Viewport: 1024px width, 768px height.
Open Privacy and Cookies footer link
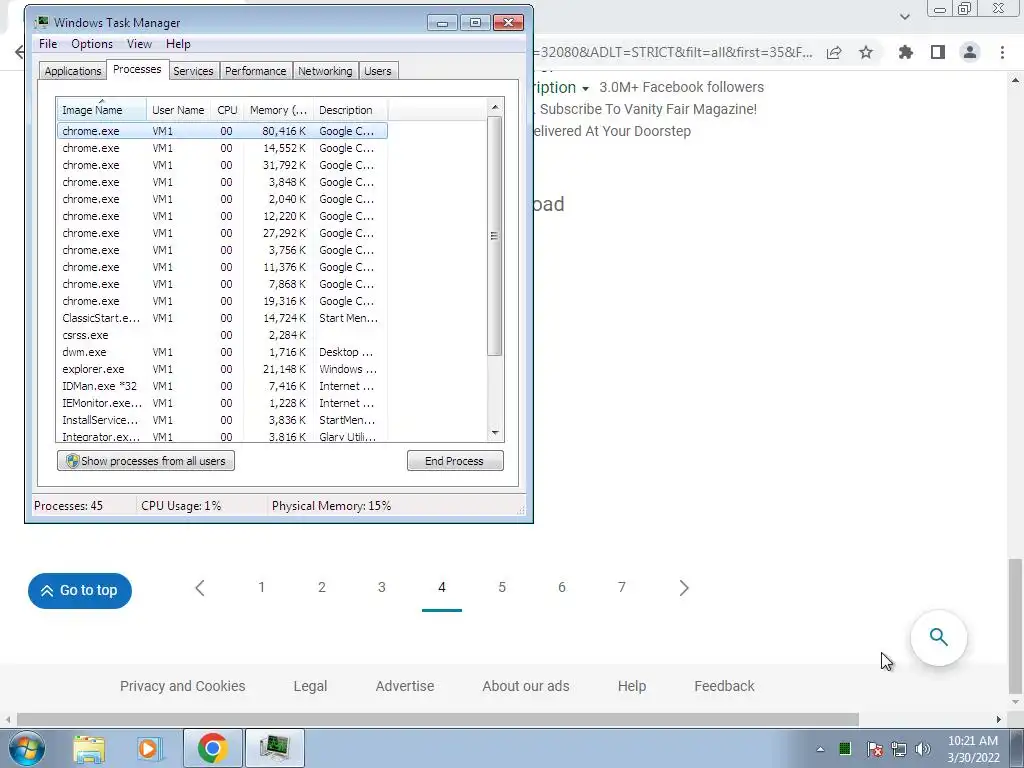tap(183, 686)
